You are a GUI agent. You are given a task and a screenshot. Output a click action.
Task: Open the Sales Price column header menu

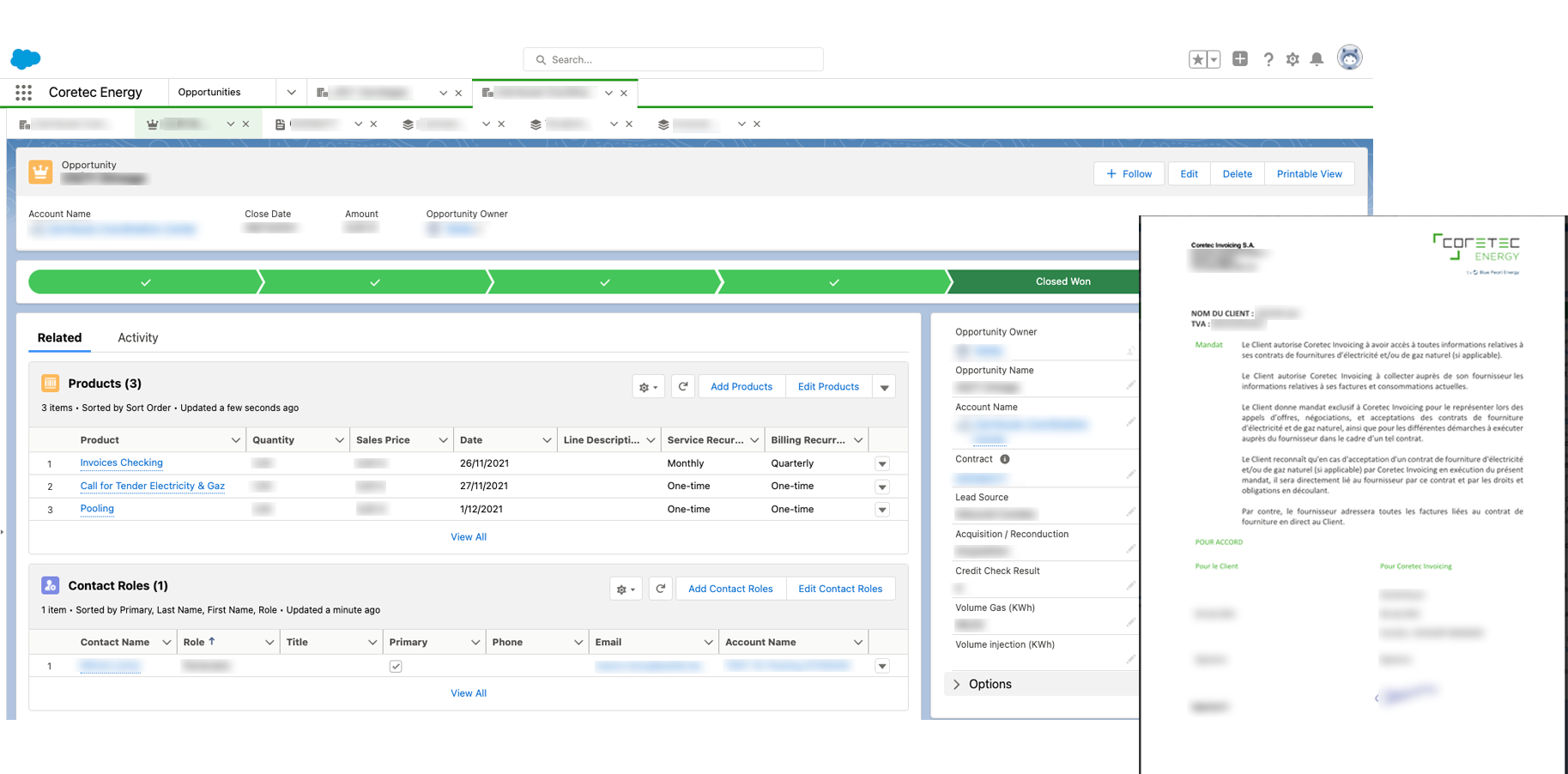tap(443, 440)
